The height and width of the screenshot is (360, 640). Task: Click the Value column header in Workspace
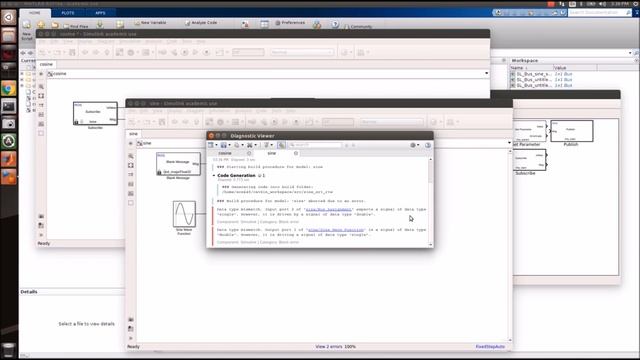click(575, 68)
